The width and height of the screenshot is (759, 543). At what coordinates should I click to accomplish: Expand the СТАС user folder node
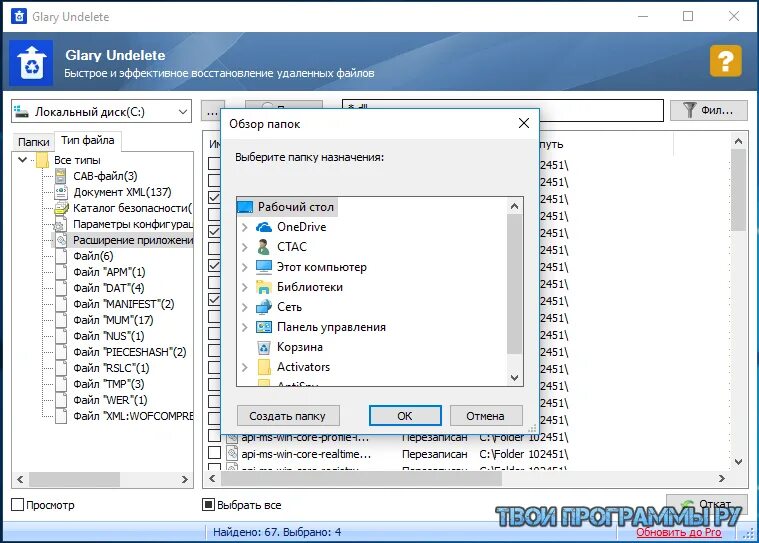pyautogui.click(x=244, y=247)
